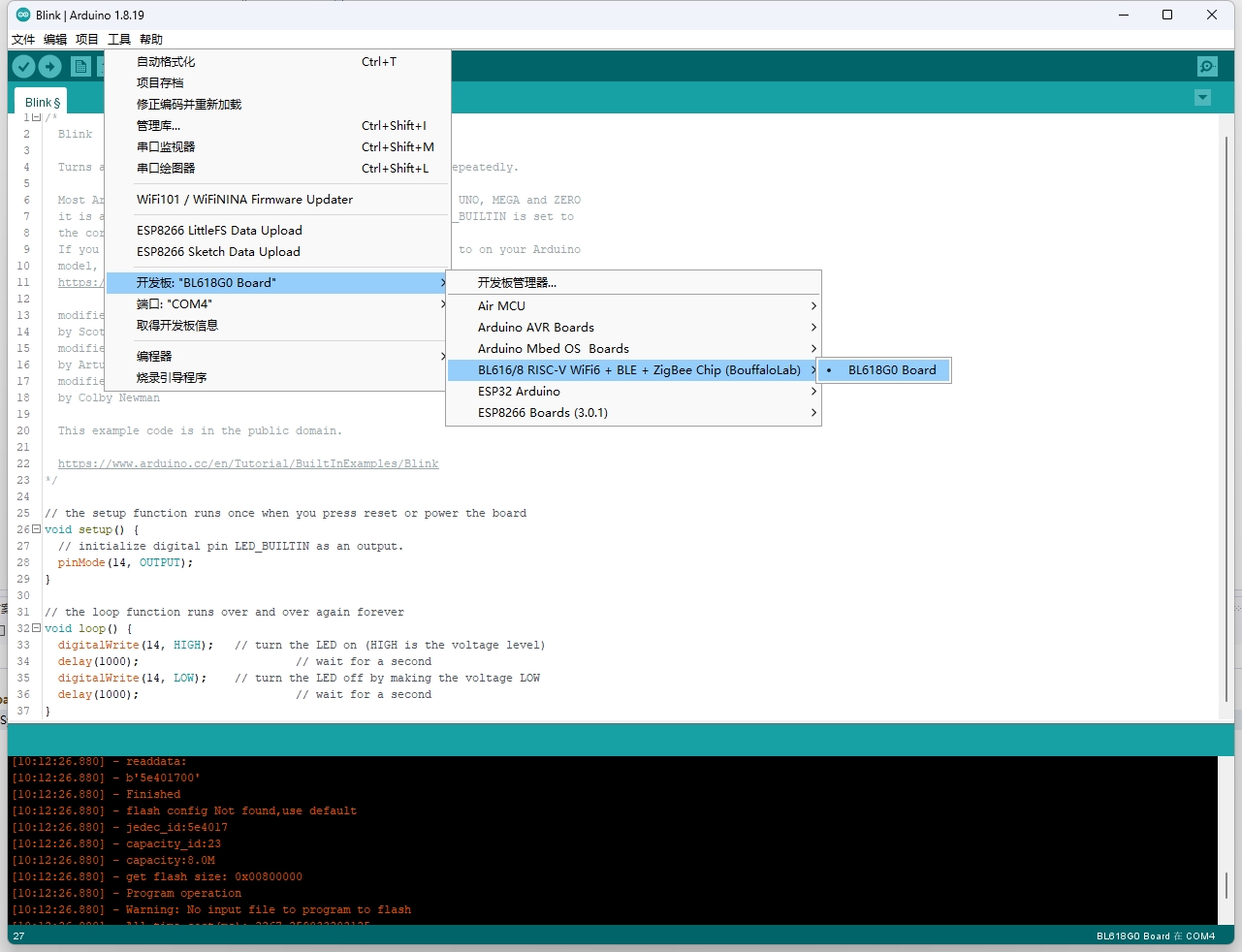Collapse the fold marker at line 1
Image resolution: width=1242 pixels, height=952 pixels.
[x=37, y=117]
